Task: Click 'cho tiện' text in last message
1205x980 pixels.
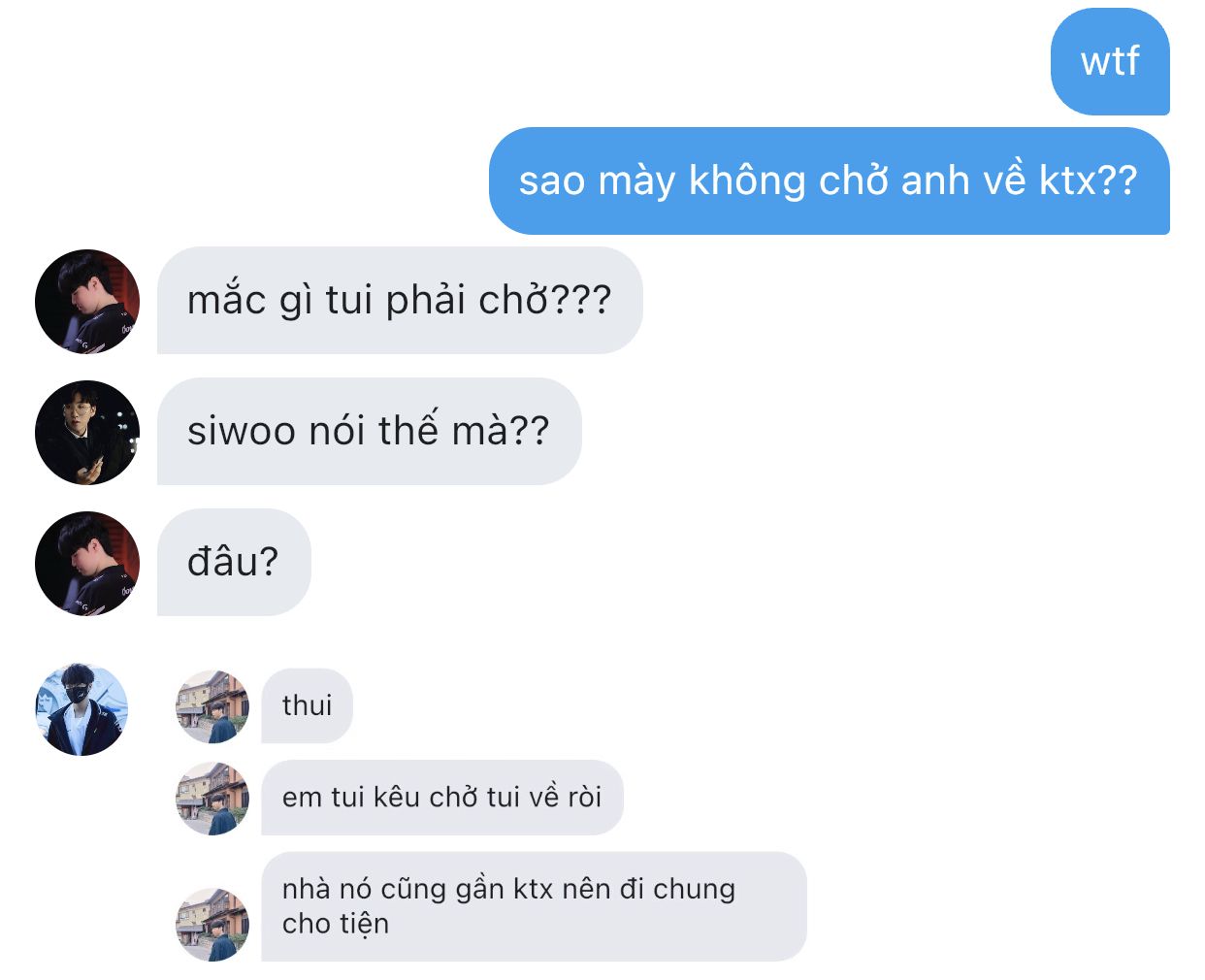Action: pyautogui.click(x=336, y=924)
